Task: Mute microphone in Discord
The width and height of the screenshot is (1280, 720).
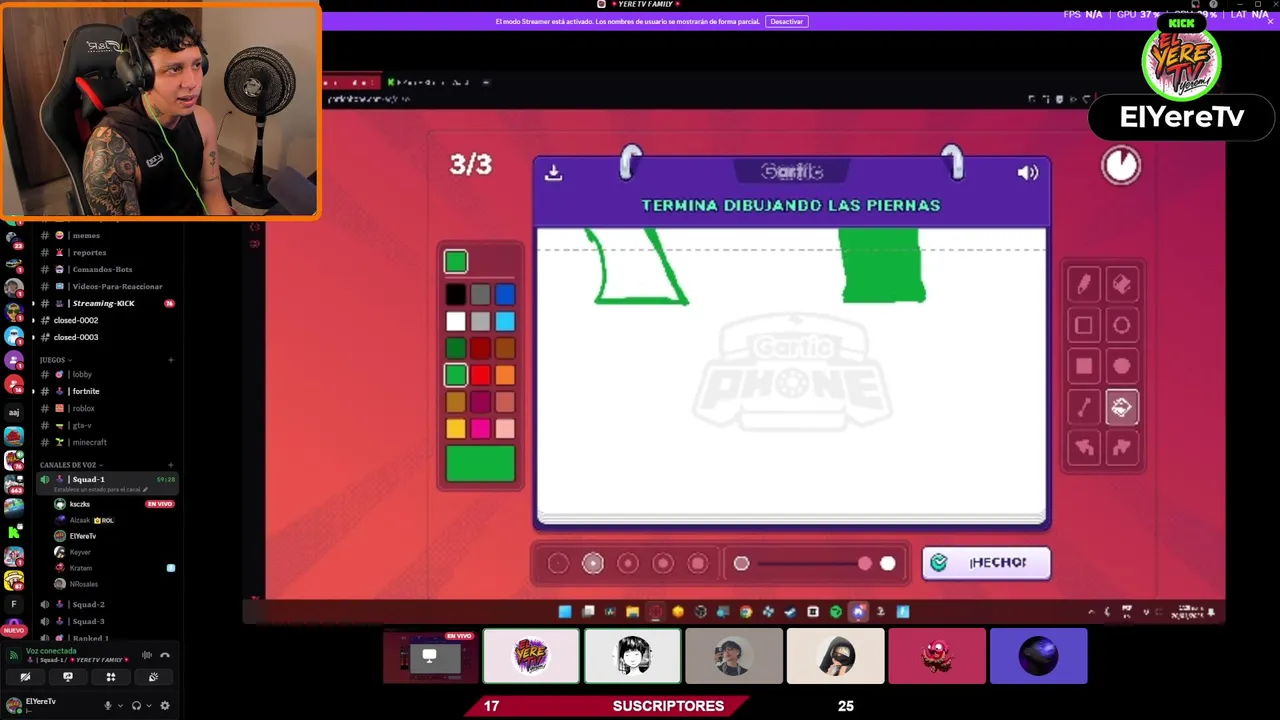Action: click(108, 705)
